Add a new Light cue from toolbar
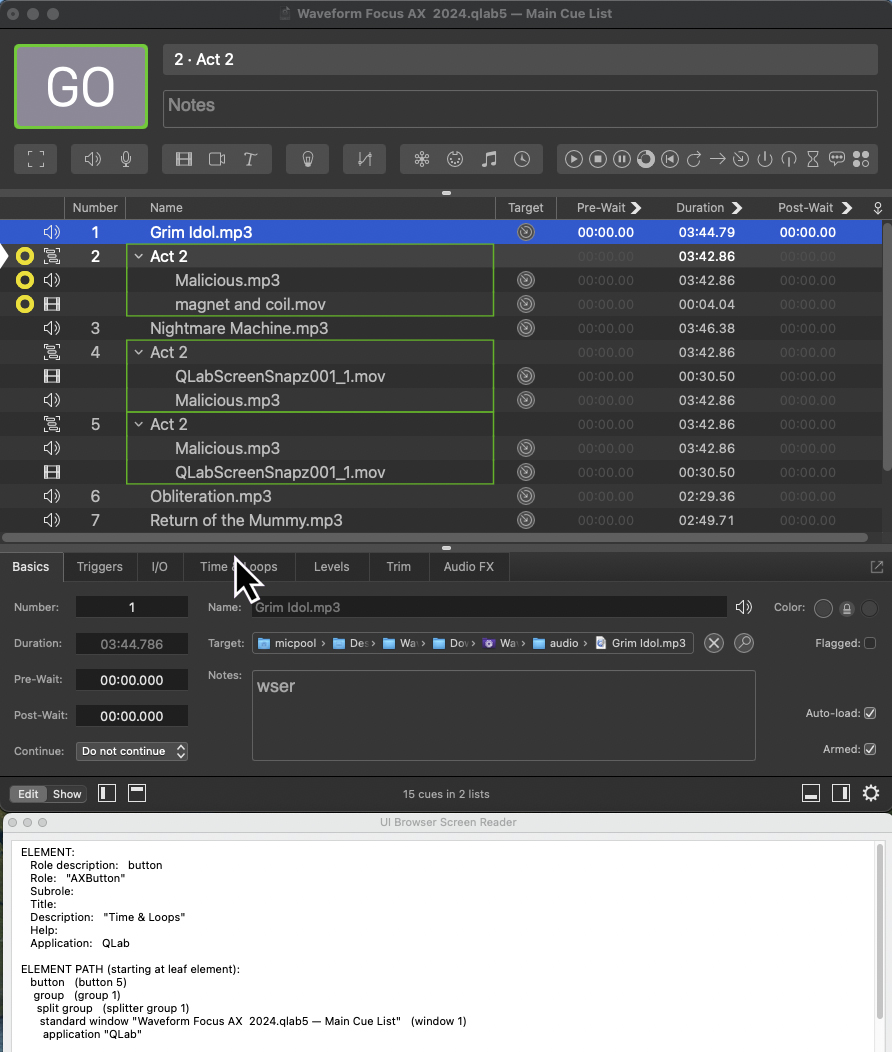 pyautogui.click(x=308, y=159)
